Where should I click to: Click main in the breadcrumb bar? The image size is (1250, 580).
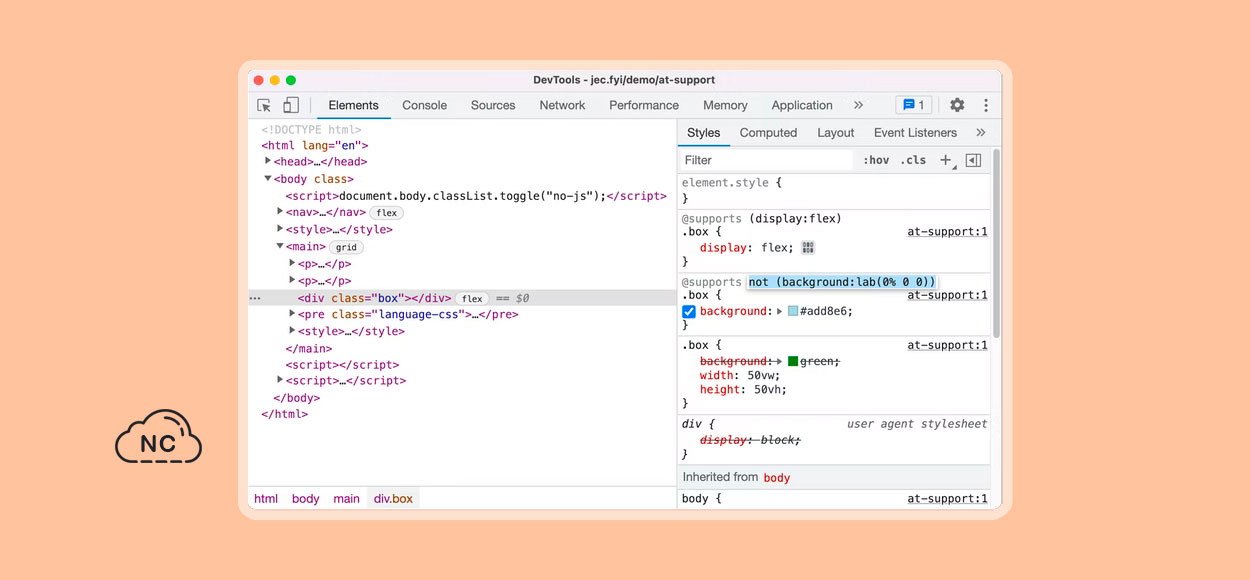click(347, 498)
